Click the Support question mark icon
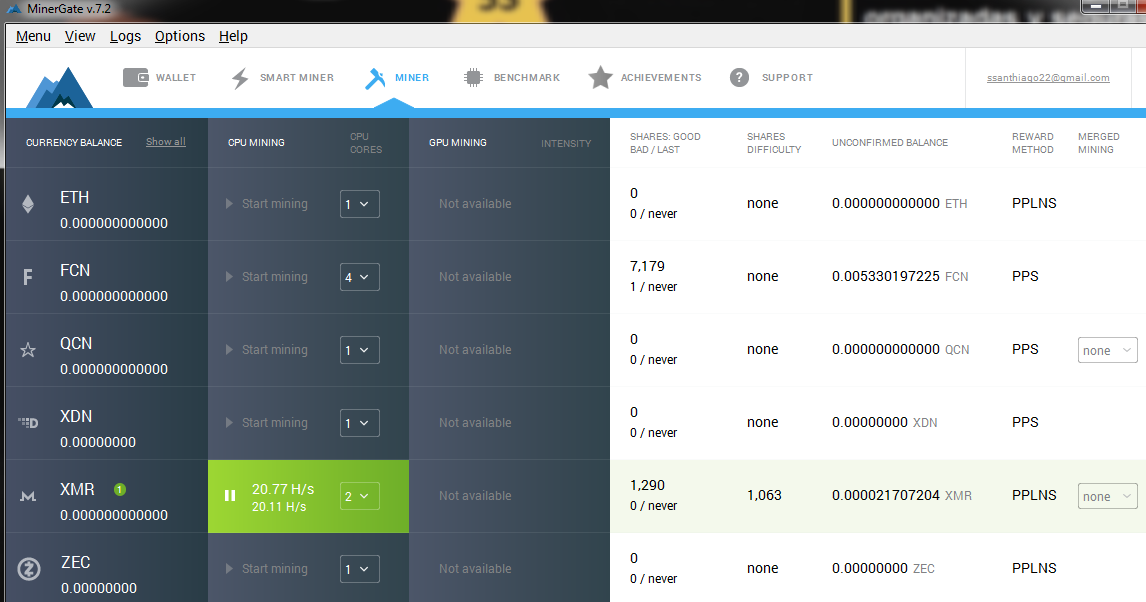 click(x=739, y=77)
